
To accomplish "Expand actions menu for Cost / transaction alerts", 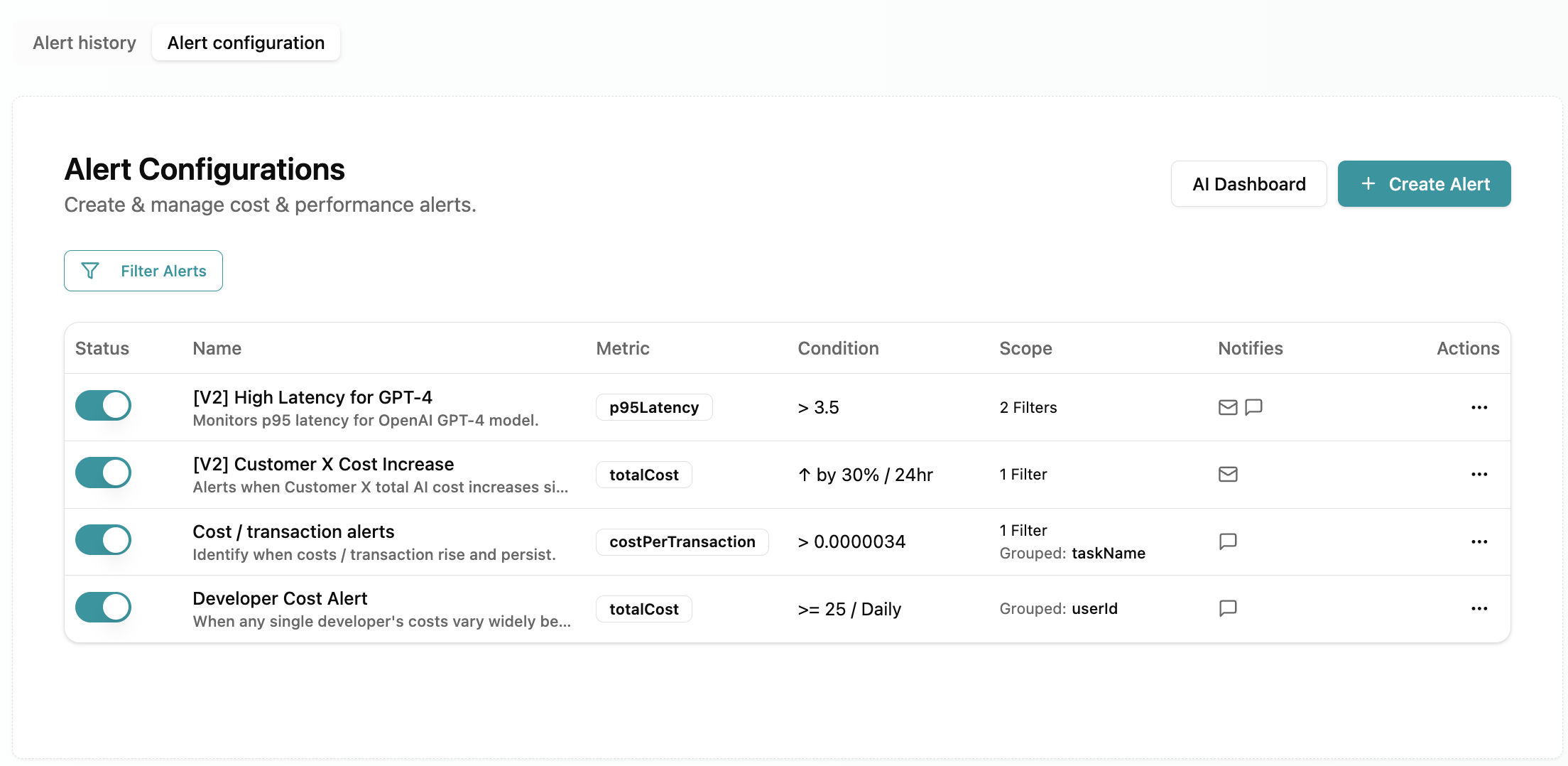I will point(1479,541).
